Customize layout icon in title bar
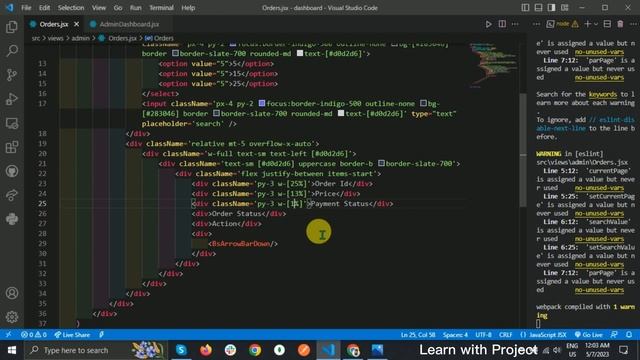Viewport: 640px width, 360px height. (564, 8)
